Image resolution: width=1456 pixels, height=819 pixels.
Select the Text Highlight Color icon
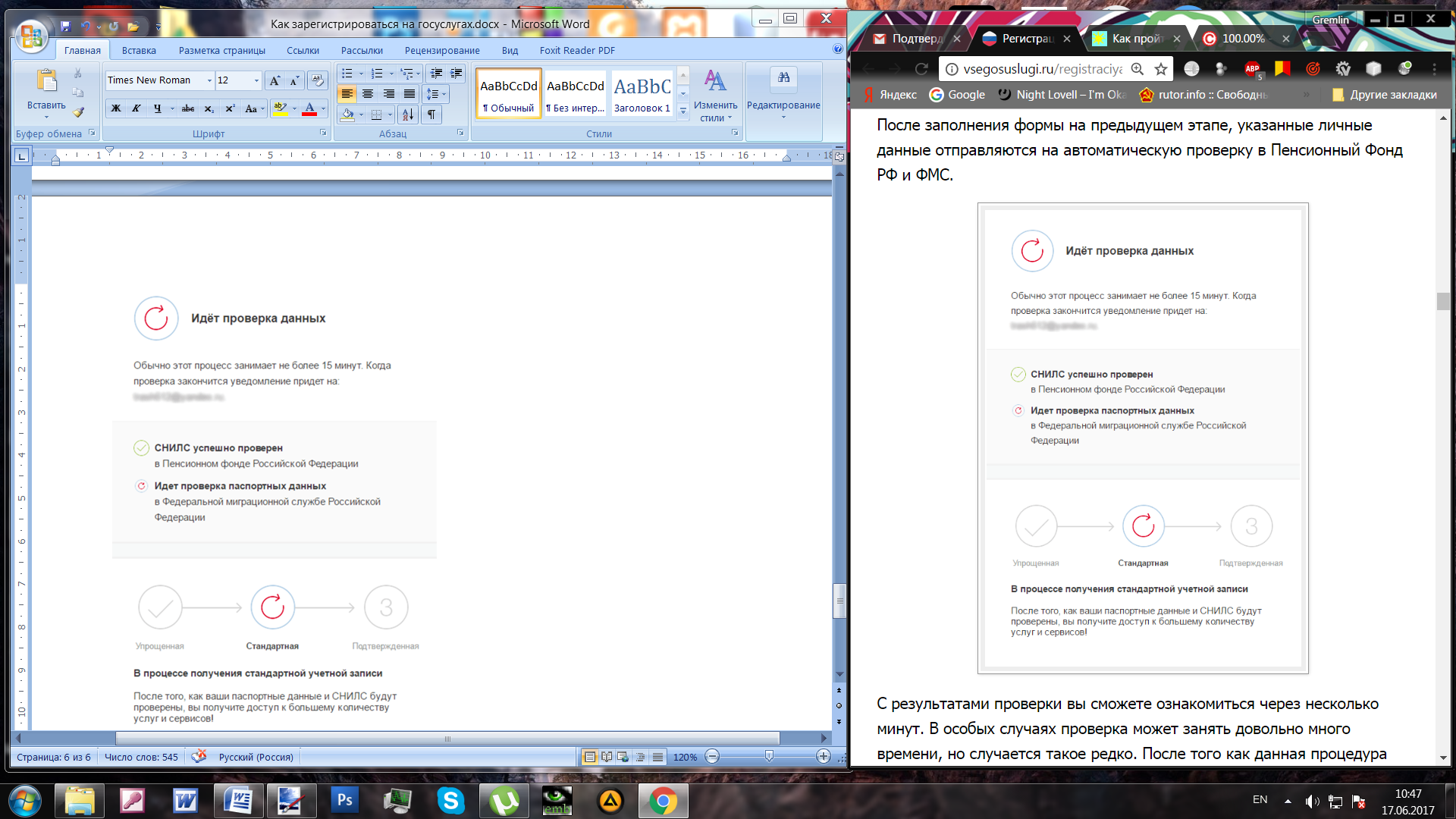pos(278,110)
